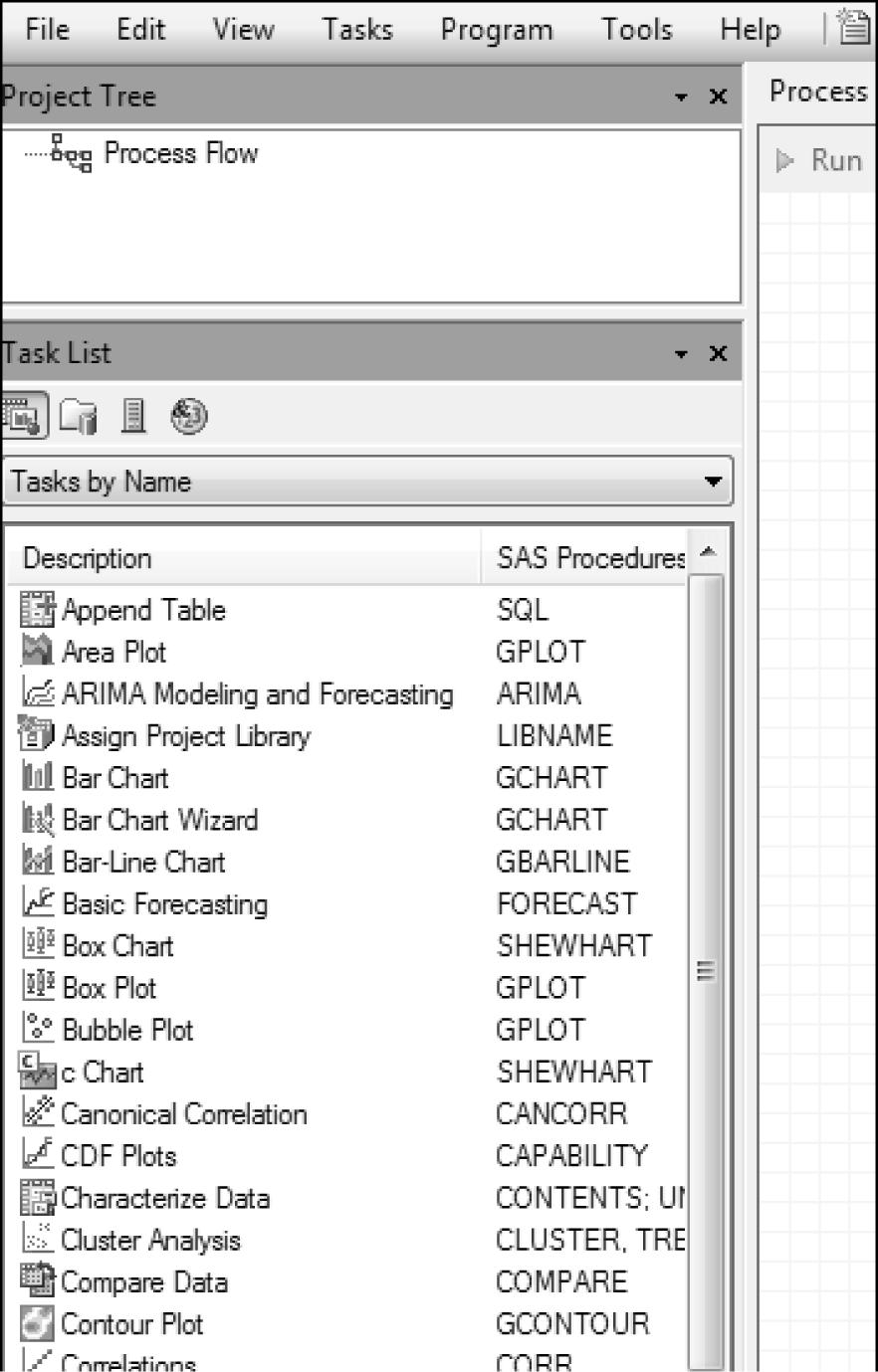Click the c Chart task icon
The image size is (878, 1372).
tap(38, 1072)
